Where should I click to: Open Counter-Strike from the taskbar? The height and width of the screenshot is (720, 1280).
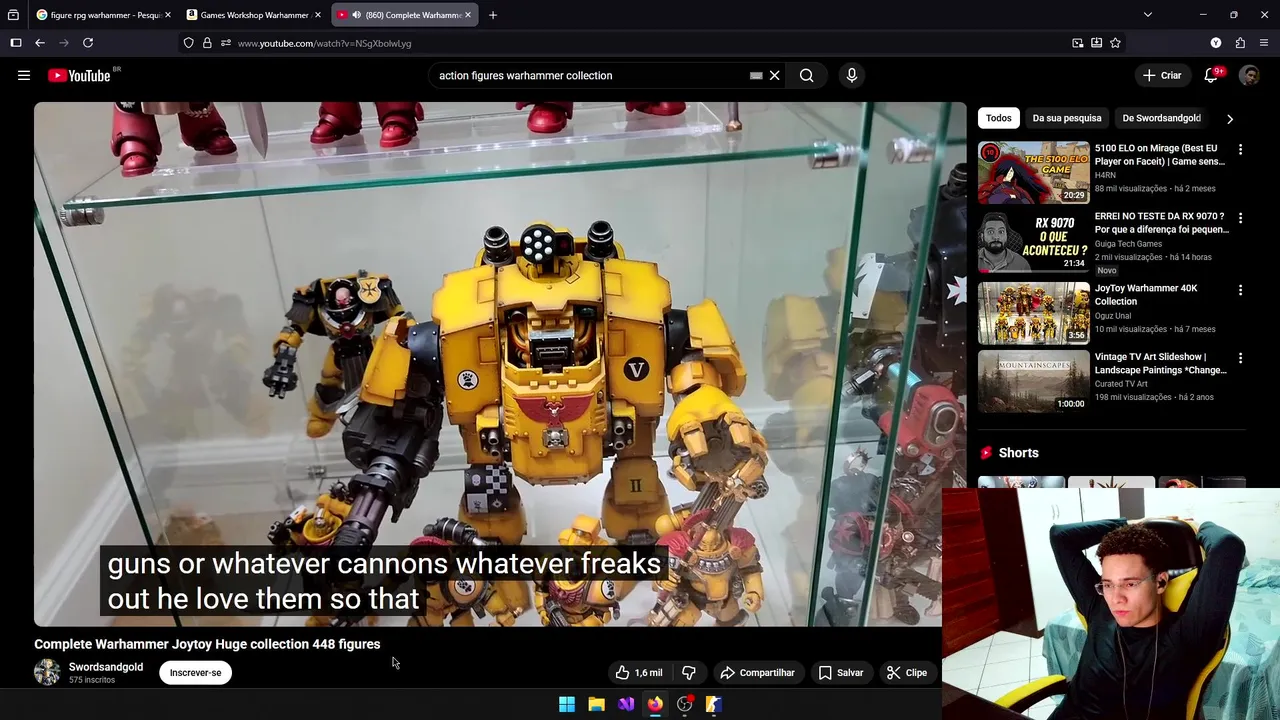coord(713,704)
